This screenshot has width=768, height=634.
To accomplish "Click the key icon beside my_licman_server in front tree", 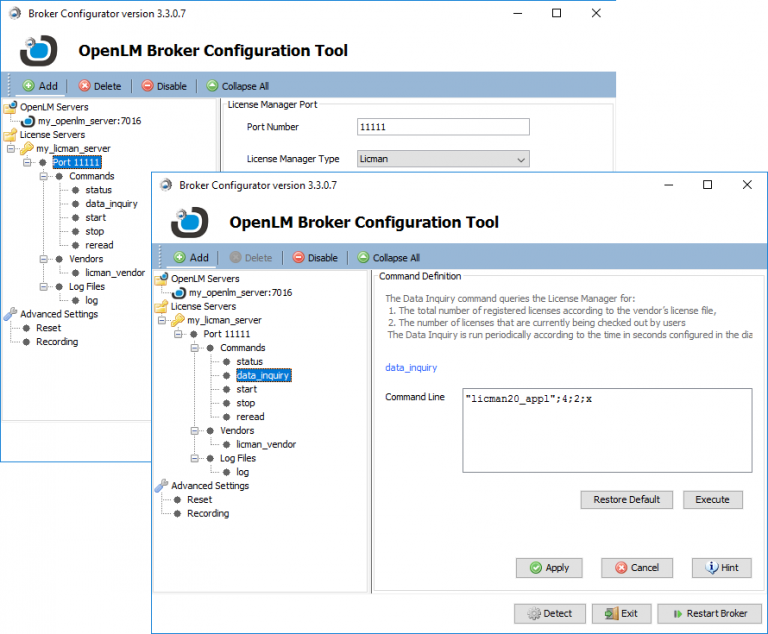I will pos(178,320).
